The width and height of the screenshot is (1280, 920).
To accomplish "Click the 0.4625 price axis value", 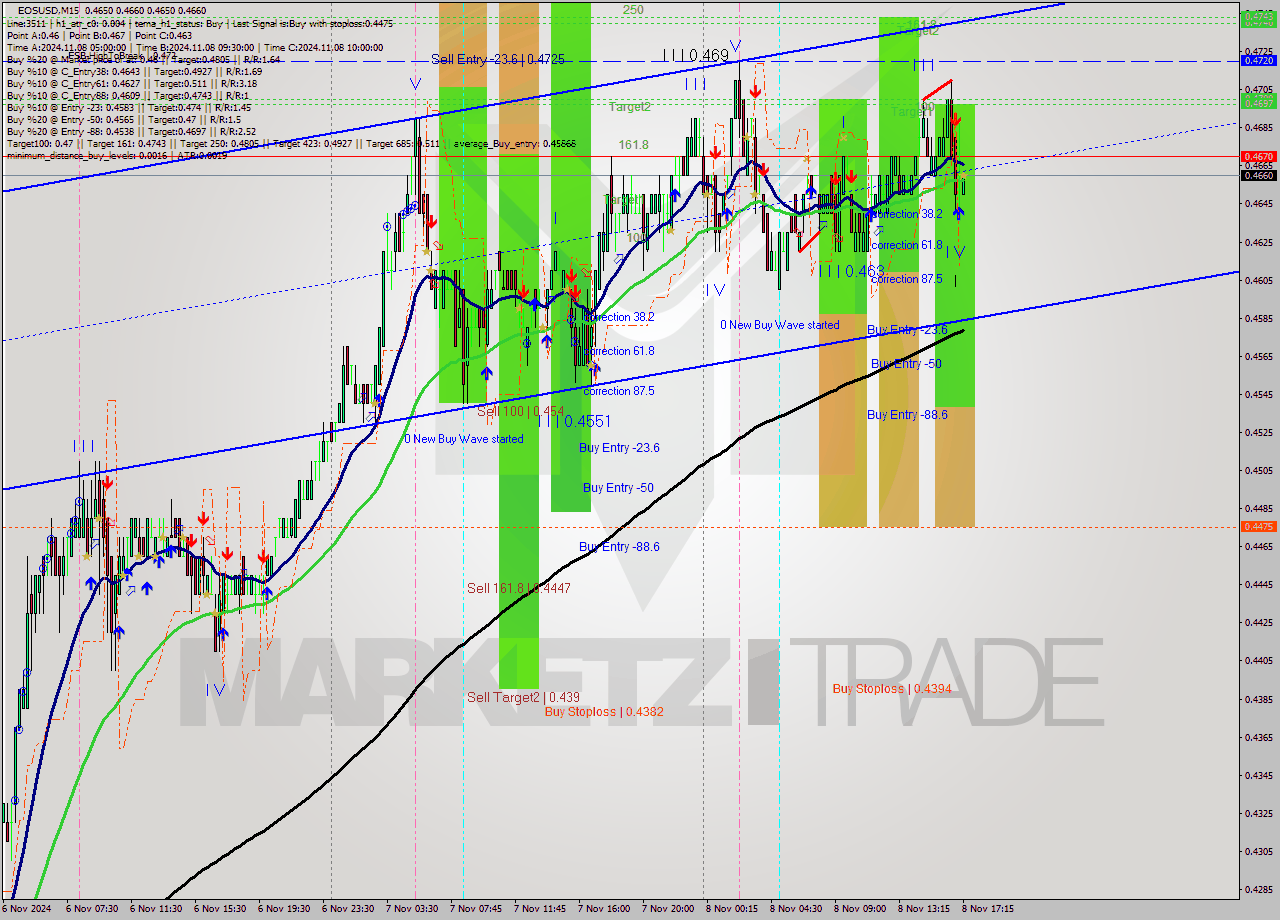I will pos(1257,242).
